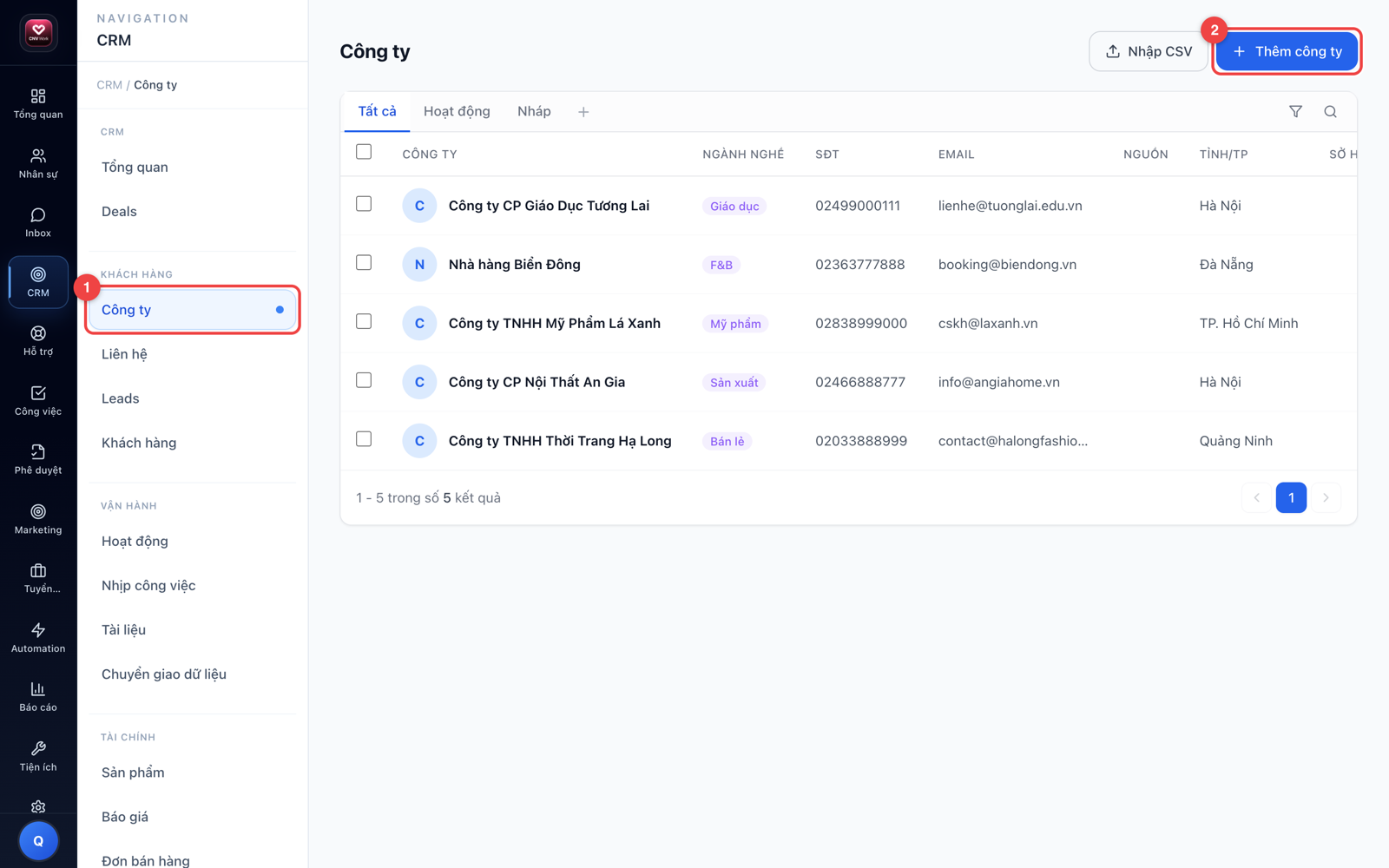Open the Báo cáo chart icon

tap(38, 697)
